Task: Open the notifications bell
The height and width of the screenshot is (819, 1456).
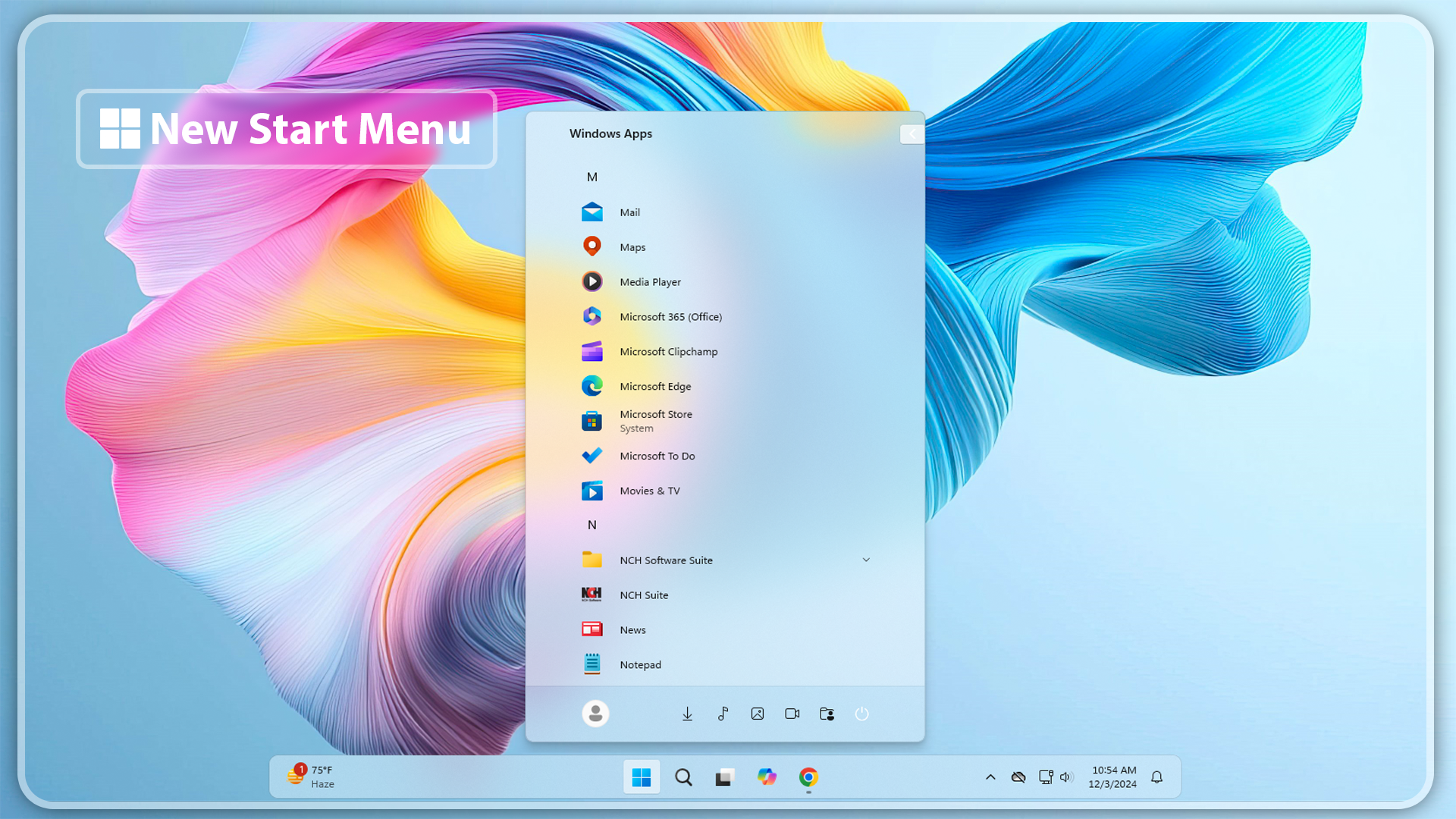Action: click(x=1156, y=777)
